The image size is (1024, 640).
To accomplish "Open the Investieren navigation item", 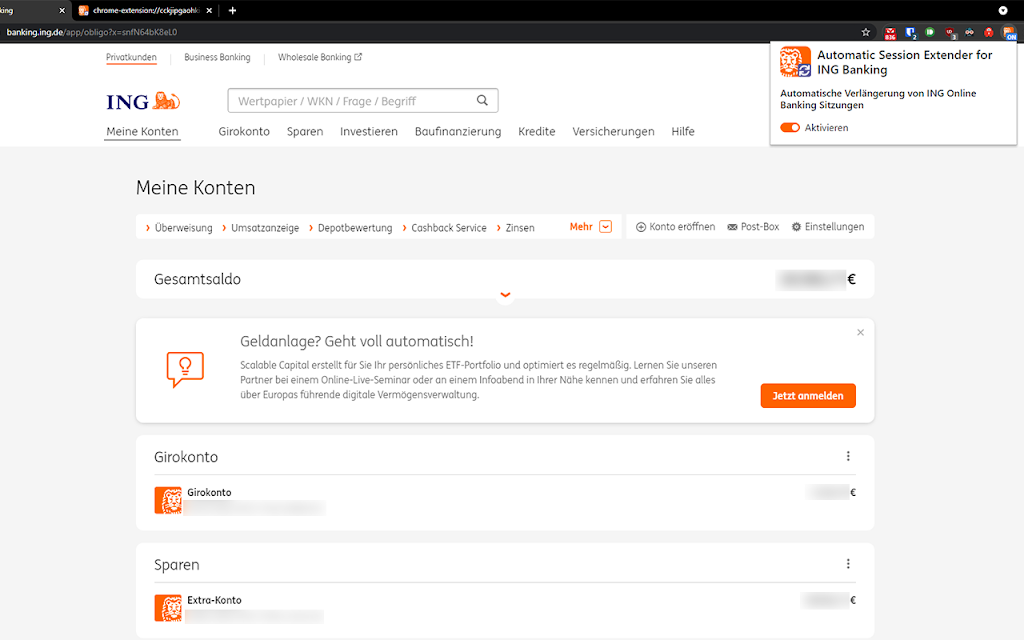I will tap(369, 131).
